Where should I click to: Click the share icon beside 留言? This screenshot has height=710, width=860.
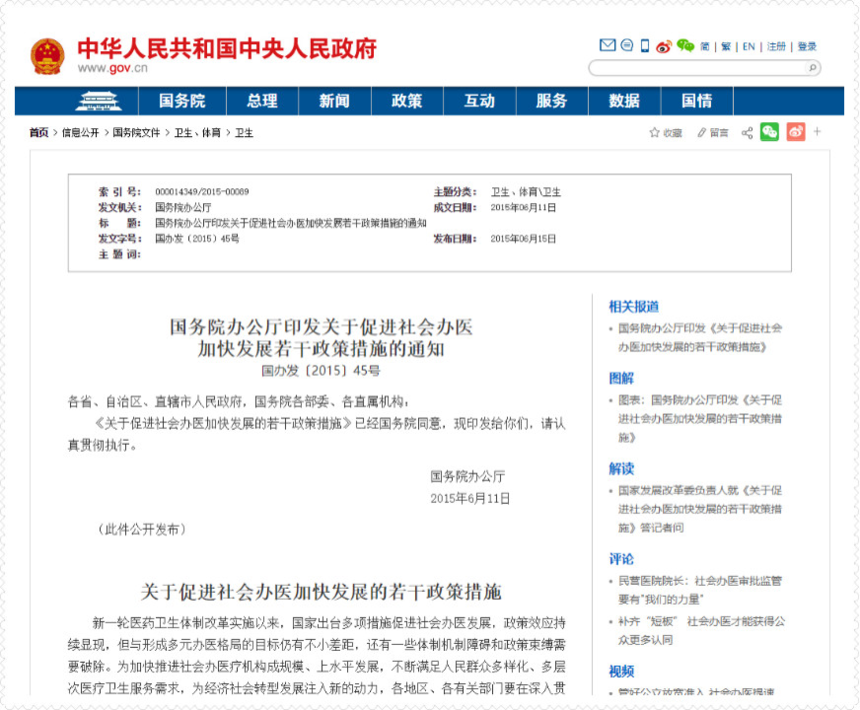747,132
